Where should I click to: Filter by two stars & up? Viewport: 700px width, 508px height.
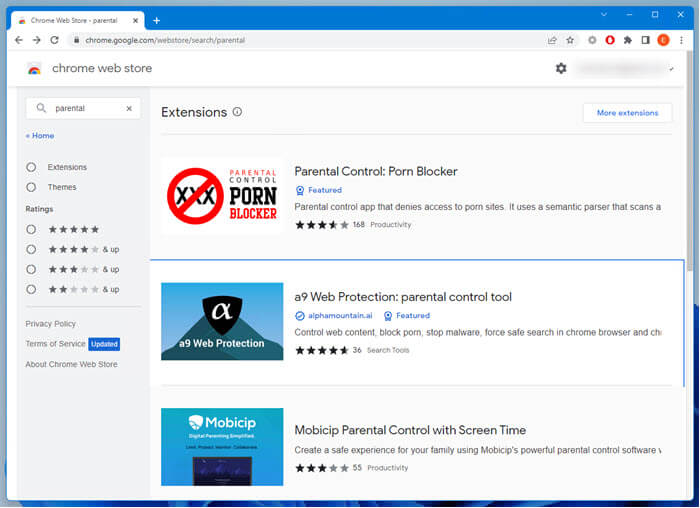(x=31, y=289)
